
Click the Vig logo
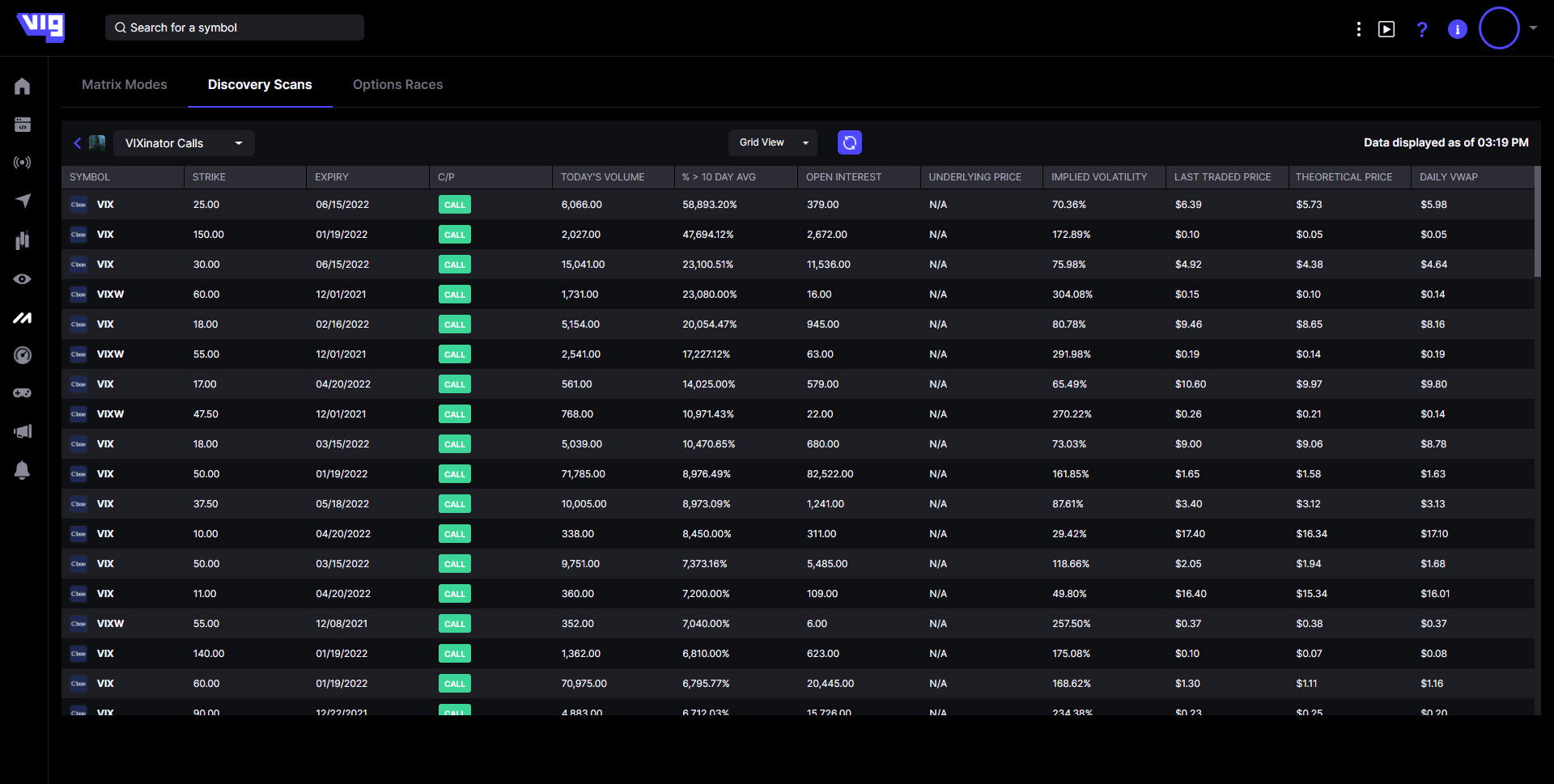pyautogui.click(x=40, y=27)
